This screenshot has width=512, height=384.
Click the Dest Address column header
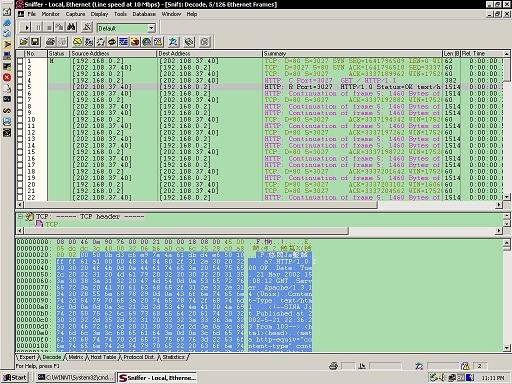tap(209, 53)
